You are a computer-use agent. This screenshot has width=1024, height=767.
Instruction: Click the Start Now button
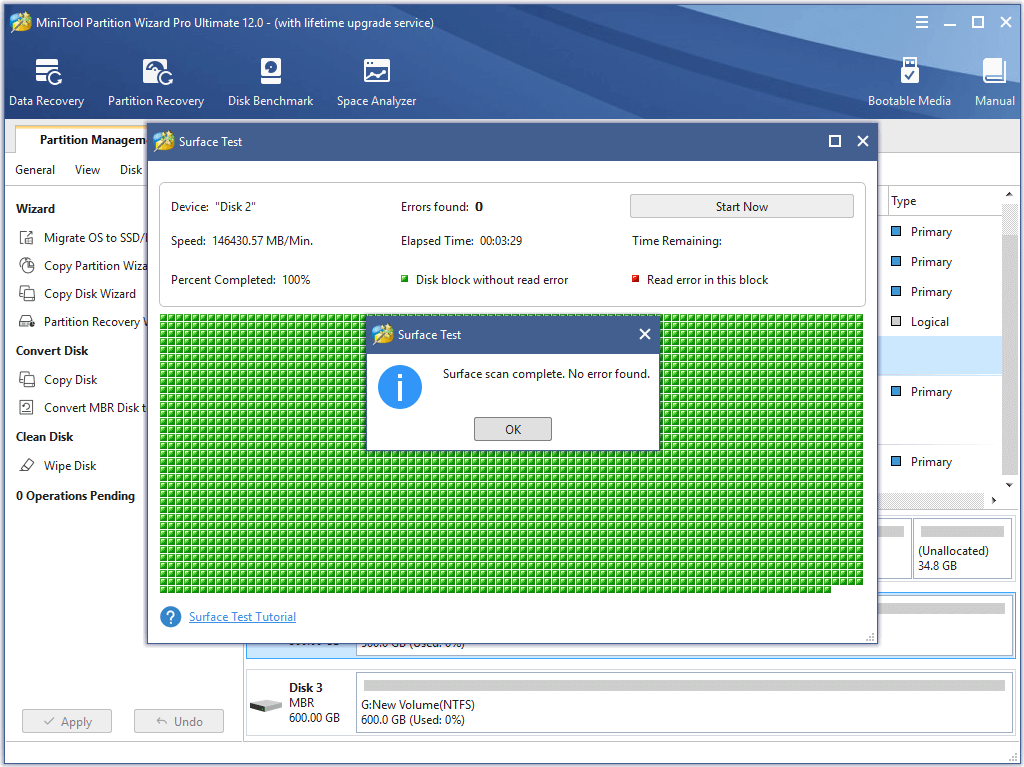[x=741, y=206]
